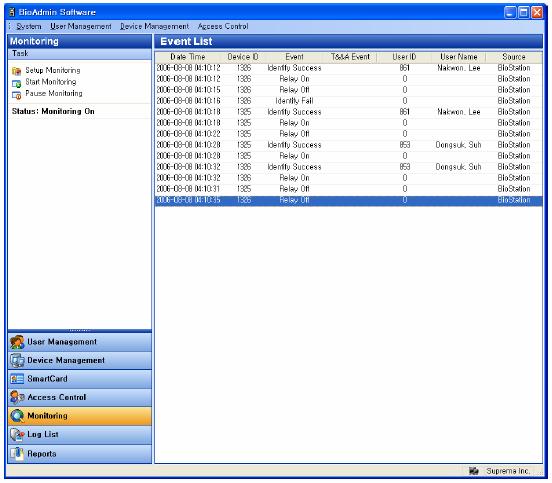This screenshot has width=552, height=483.
Task: Click the SmartCard sidebar icon
Action: tap(17, 379)
